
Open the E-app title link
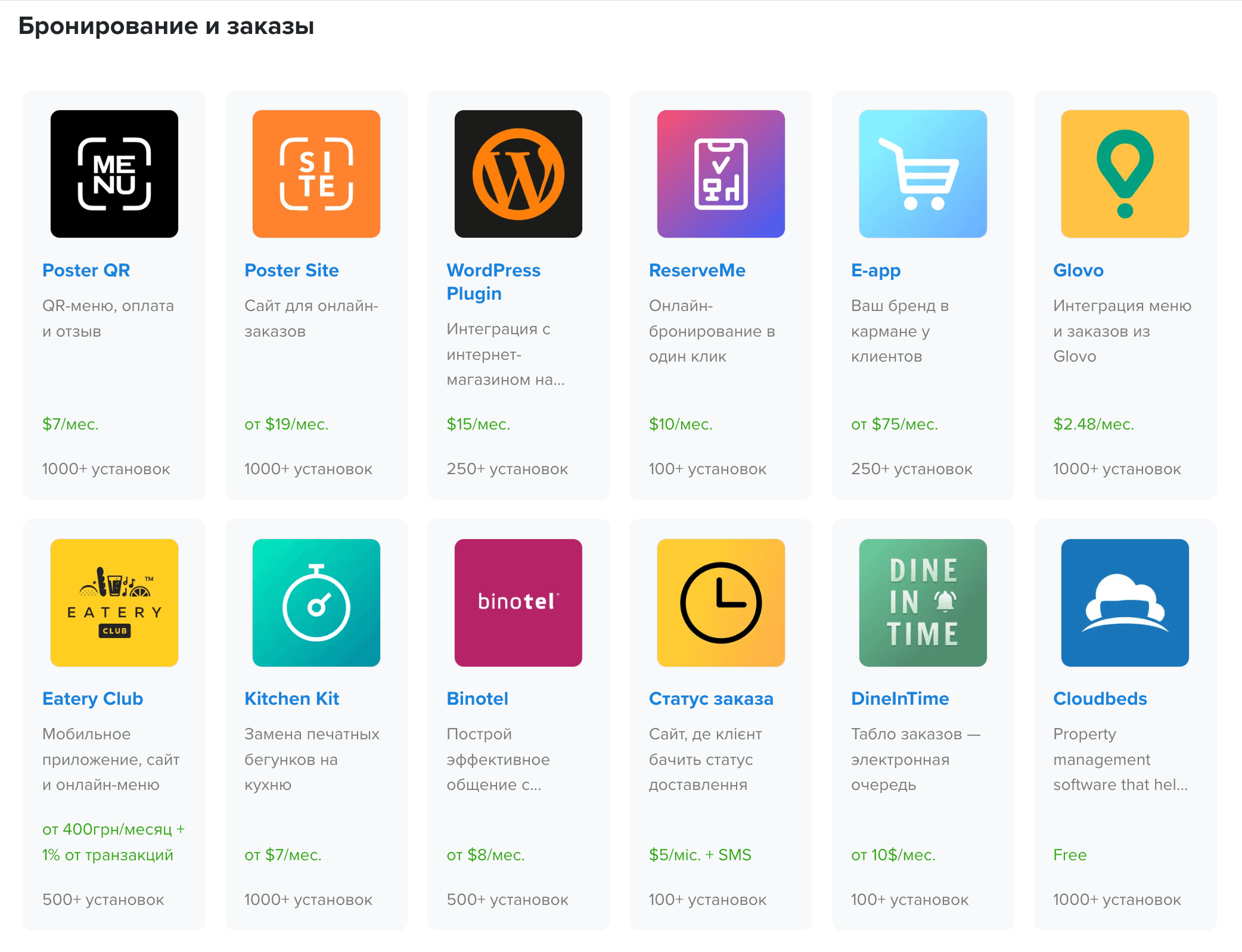coord(875,270)
